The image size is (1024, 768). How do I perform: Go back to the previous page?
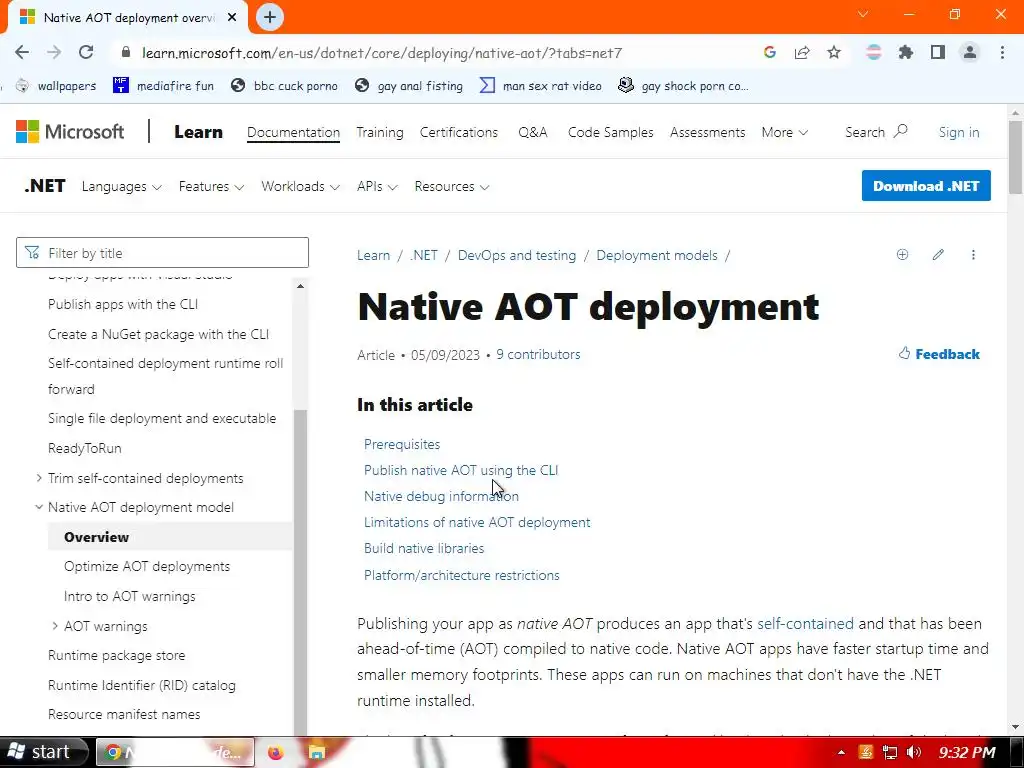[x=22, y=53]
